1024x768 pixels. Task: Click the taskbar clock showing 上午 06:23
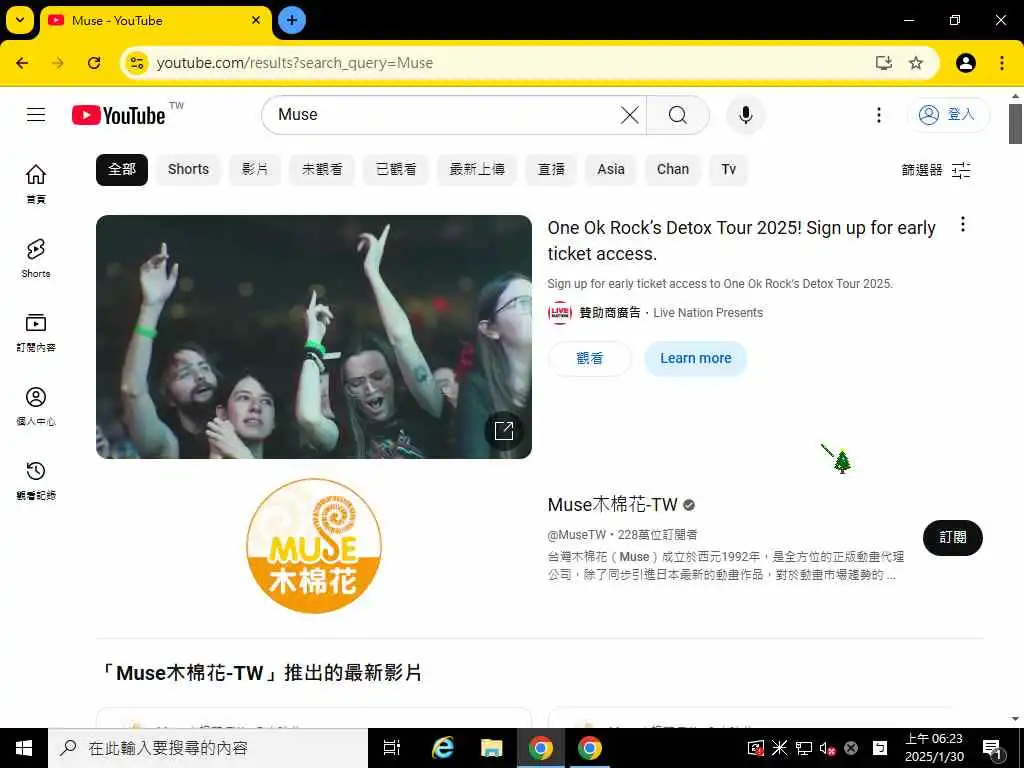click(x=934, y=748)
